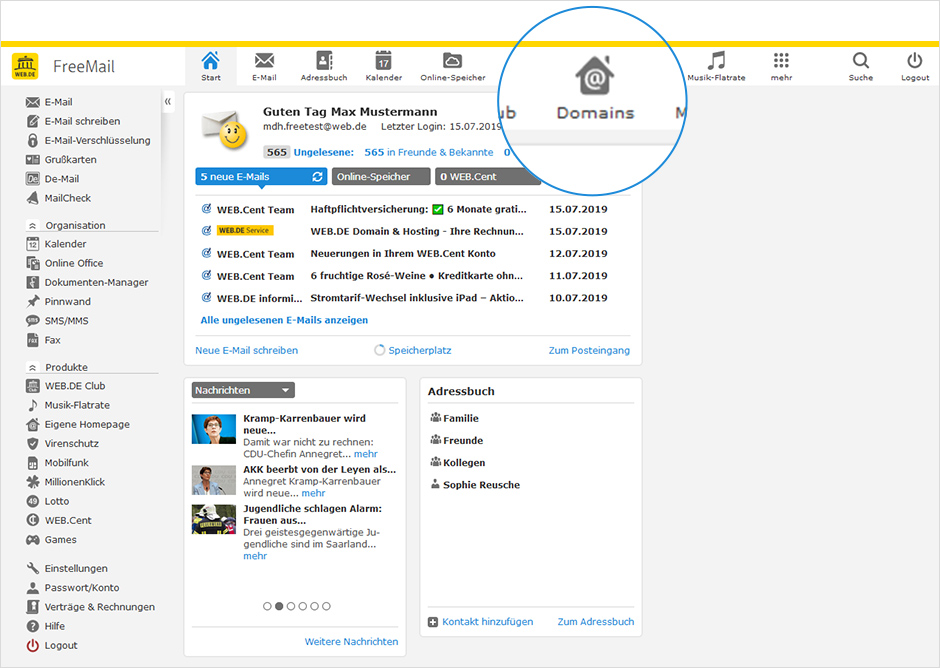Select the first news carousel dot
The height and width of the screenshot is (668, 940).
267,606
